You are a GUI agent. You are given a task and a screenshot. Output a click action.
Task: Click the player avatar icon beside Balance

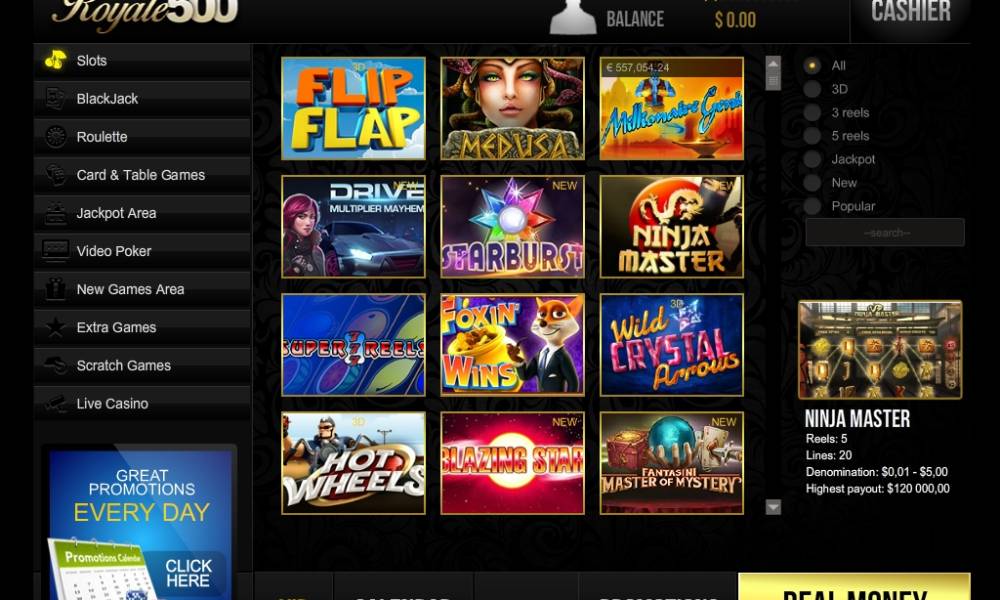573,17
